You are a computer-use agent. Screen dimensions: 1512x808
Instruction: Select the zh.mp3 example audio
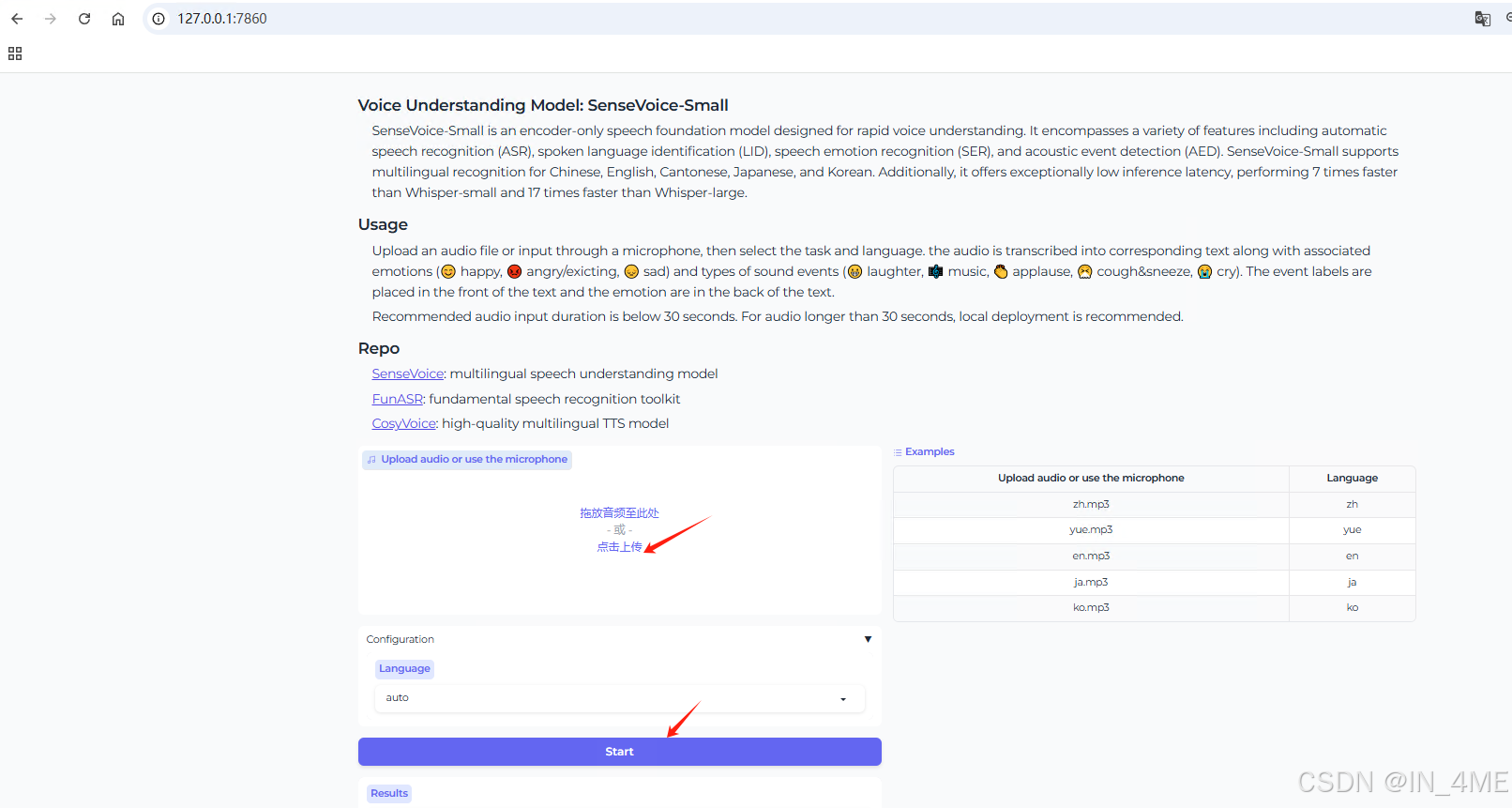pyautogui.click(x=1091, y=505)
